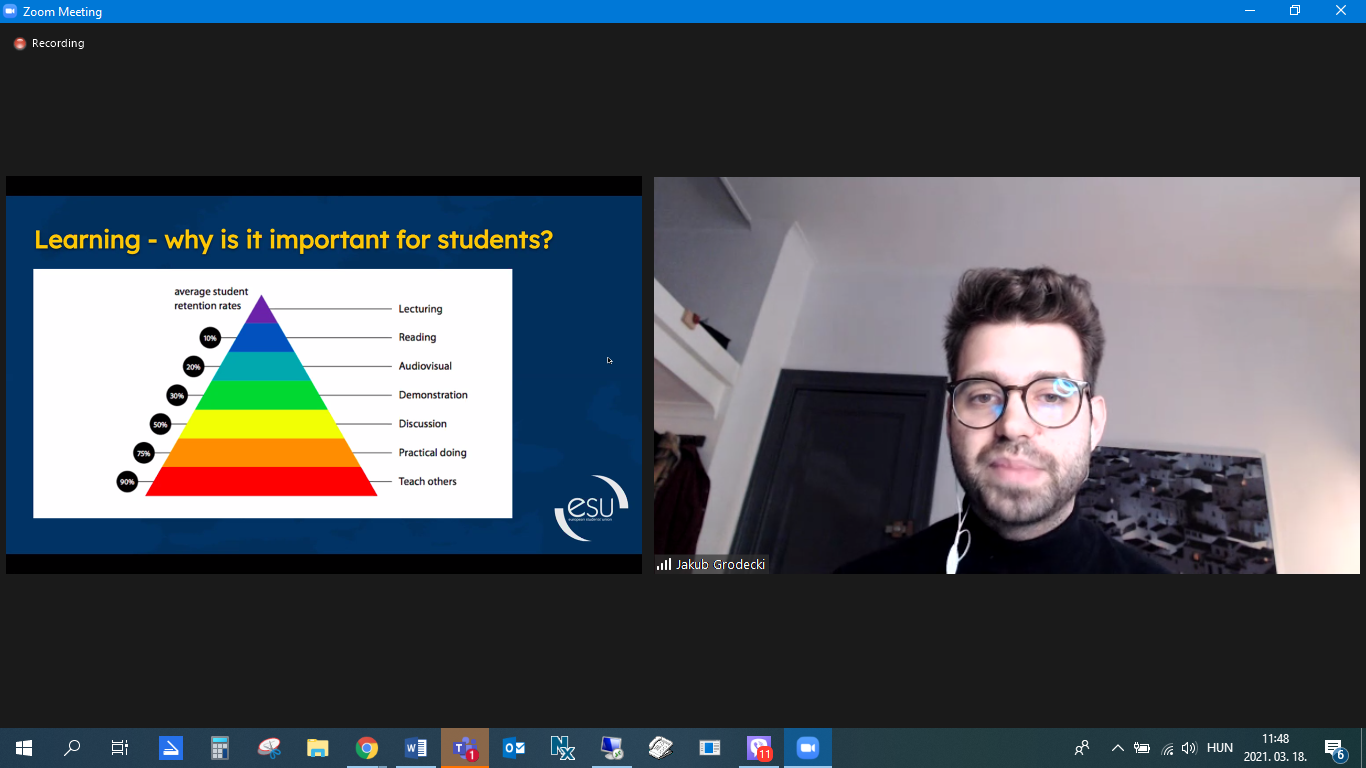Click the shared slide with learning pyramid
The width and height of the screenshot is (1366, 768).
pos(324,375)
